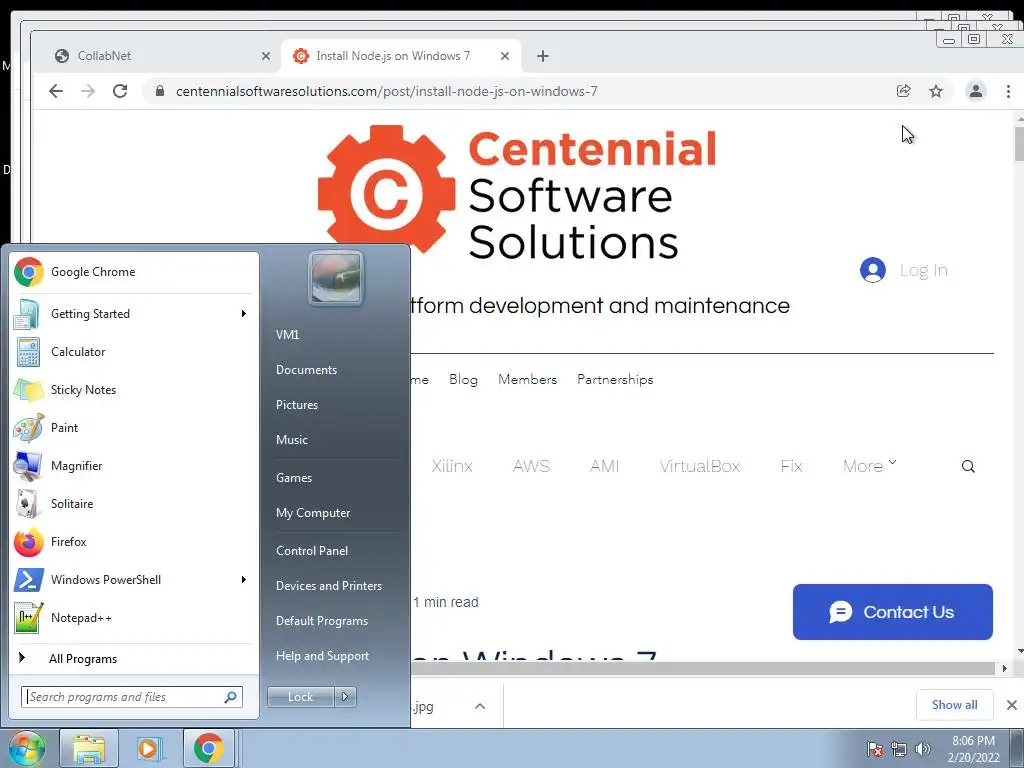
Task: Click the Contact Us chat button
Action: coord(893,612)
